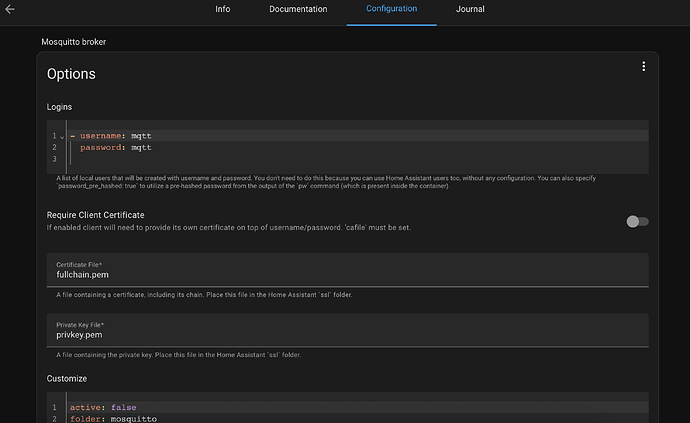The image size is (690, 423).
Task: Click the Logins section label
Action: 59,107
